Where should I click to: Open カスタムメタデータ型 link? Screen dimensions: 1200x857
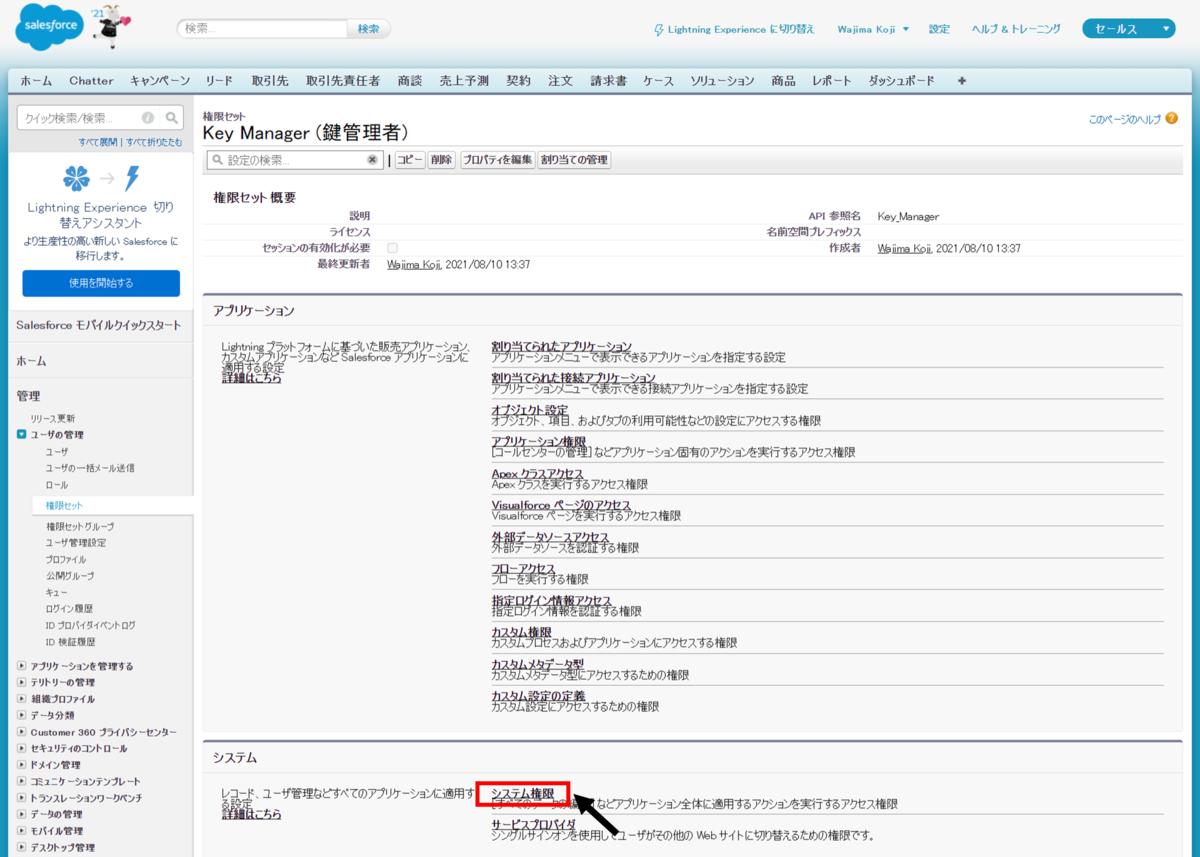coord(537,664)
